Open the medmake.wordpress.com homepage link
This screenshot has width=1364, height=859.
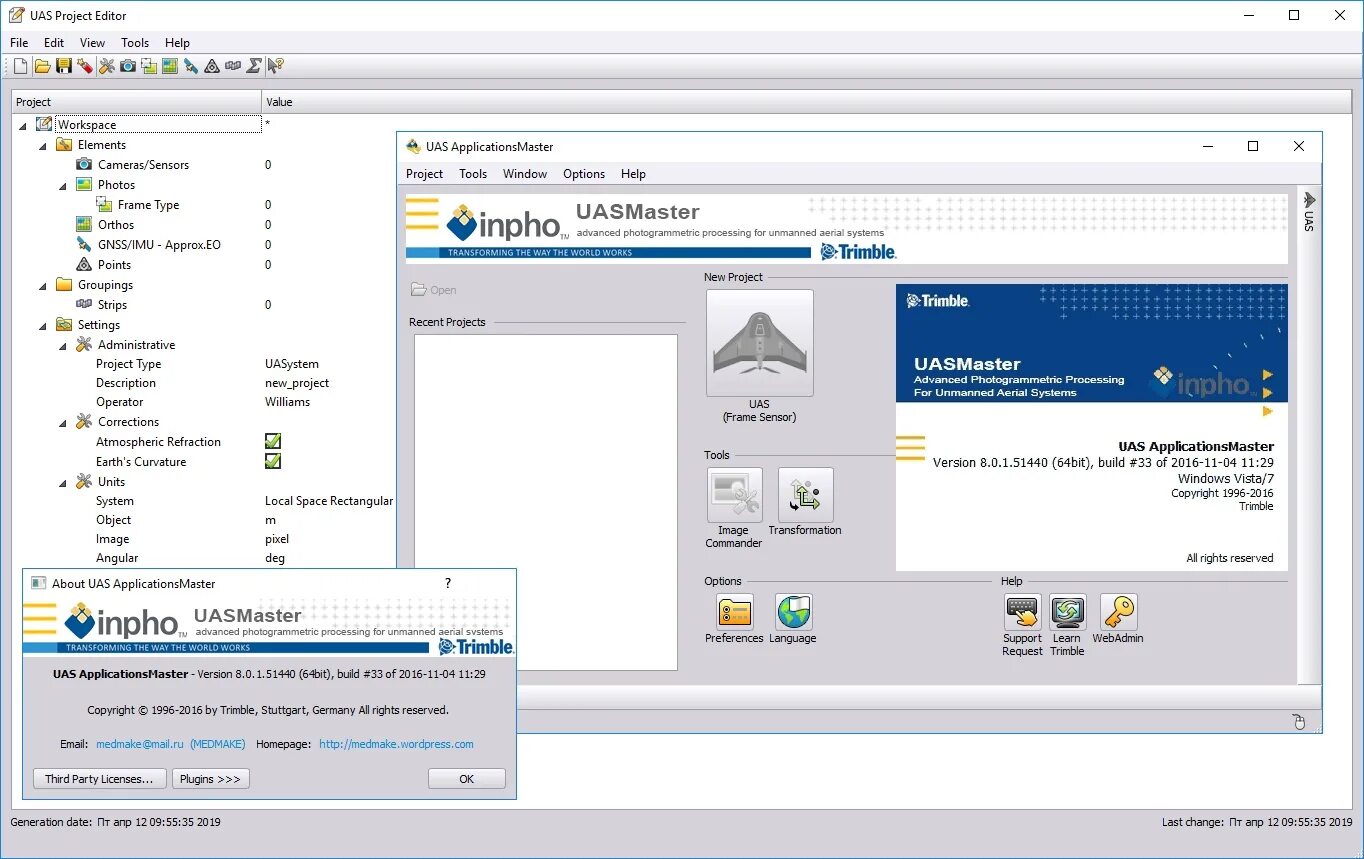[396, 744]
